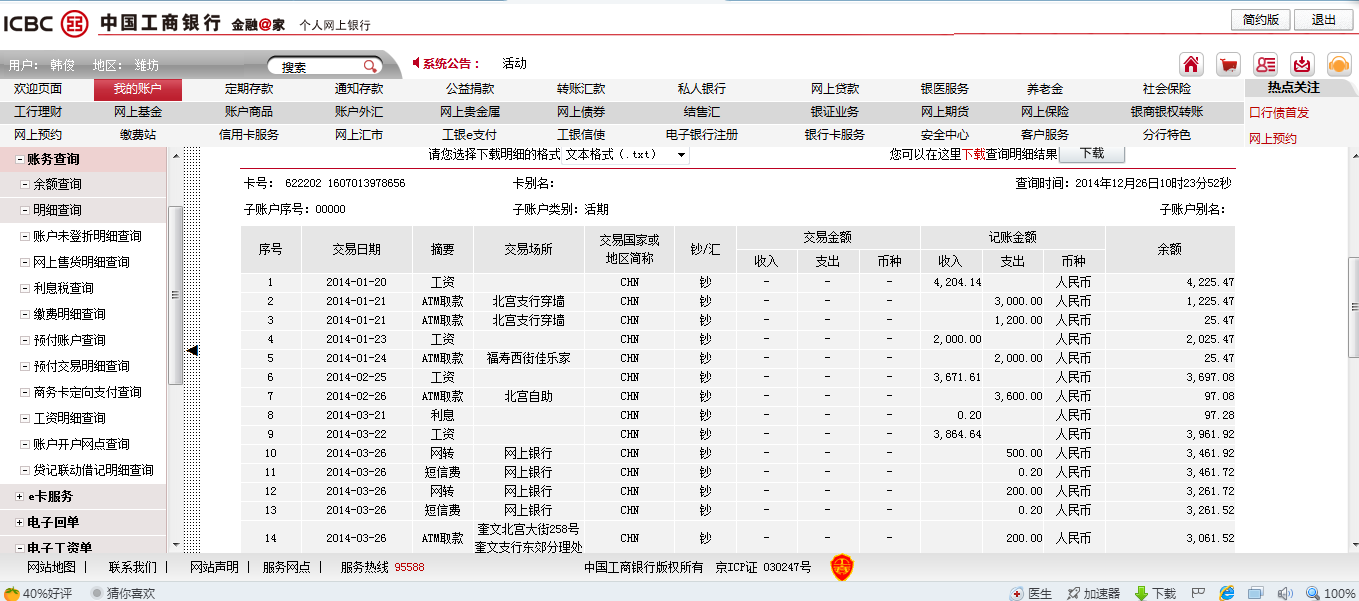
Task: Open the shopping cart icon
Action: pos(1228,64)
